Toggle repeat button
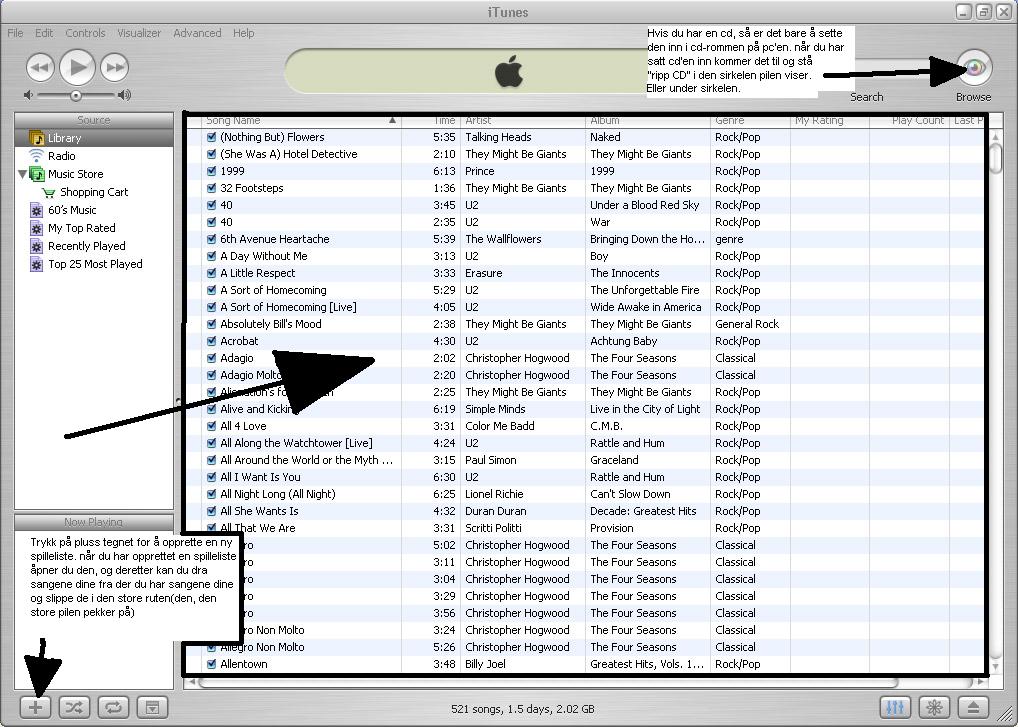Screen dimensions: 1018x727 (113, 708)
